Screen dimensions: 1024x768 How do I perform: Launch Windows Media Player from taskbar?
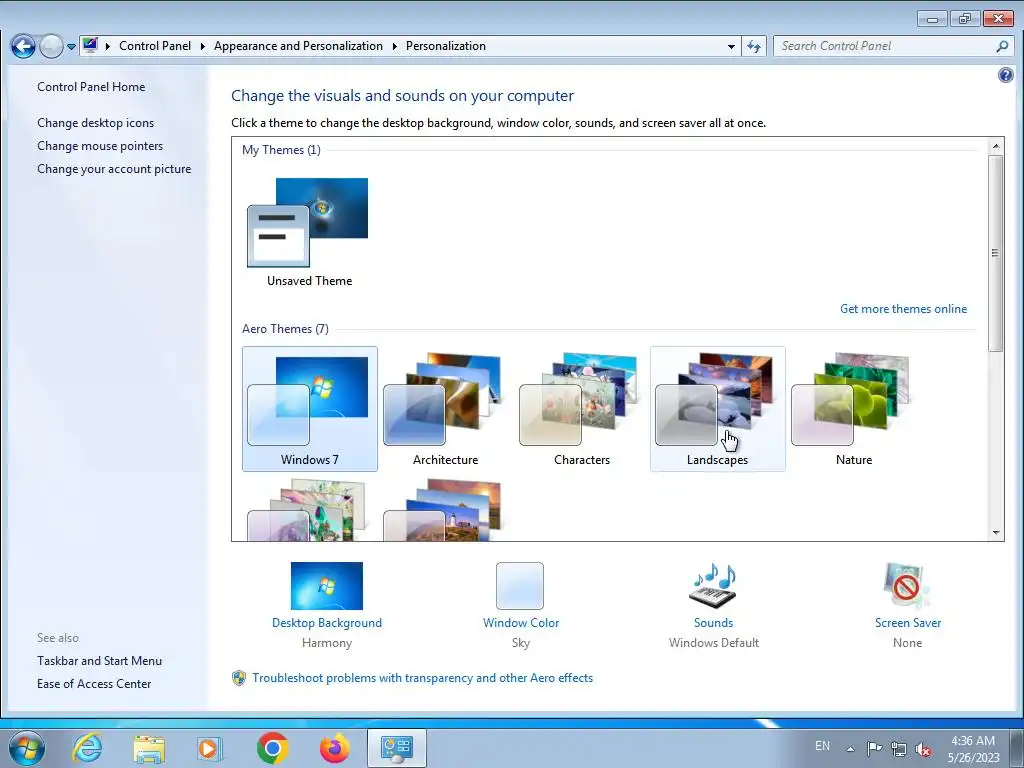pos(210,748)
